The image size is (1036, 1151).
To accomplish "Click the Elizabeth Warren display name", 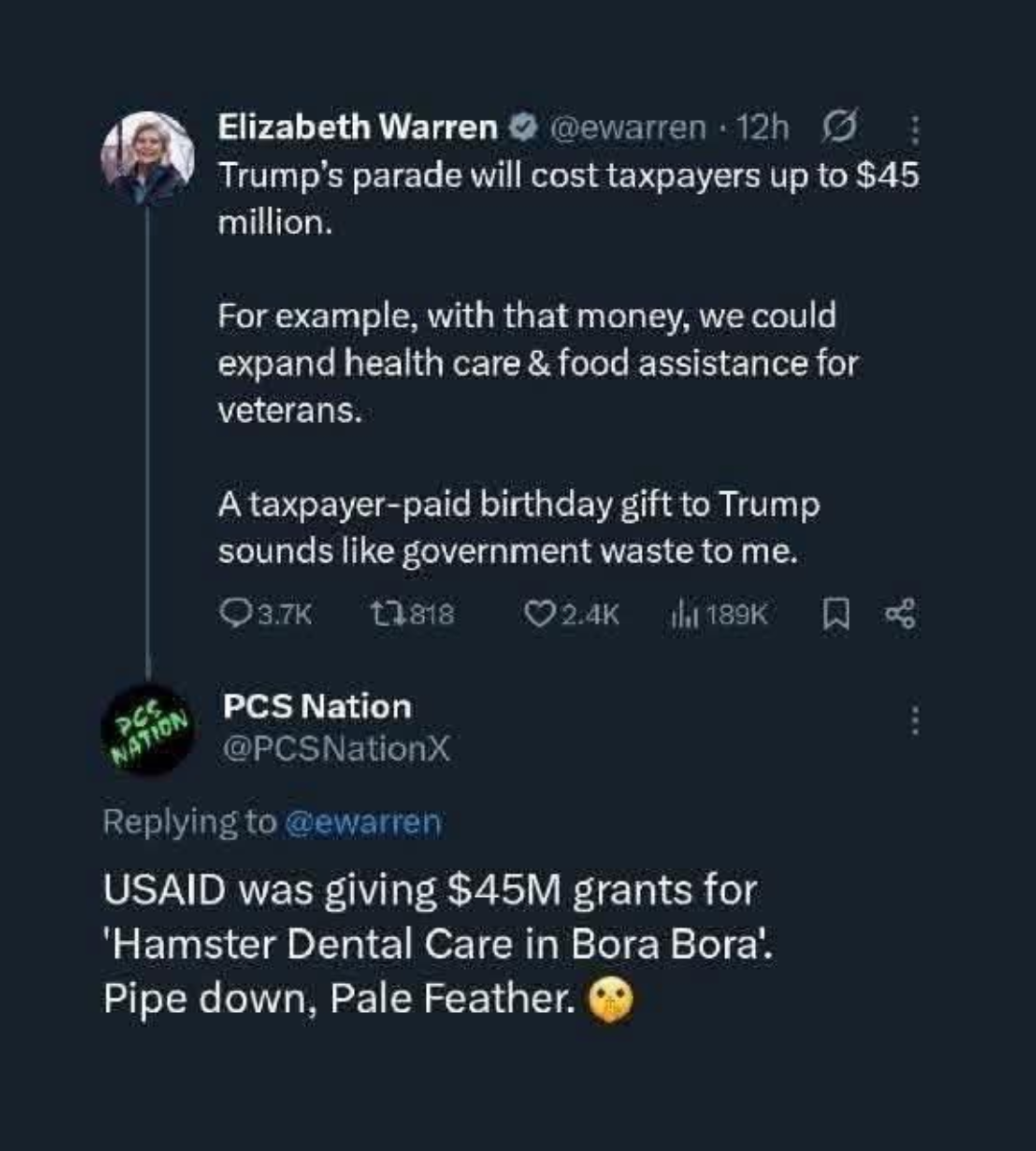I will 358,127.
